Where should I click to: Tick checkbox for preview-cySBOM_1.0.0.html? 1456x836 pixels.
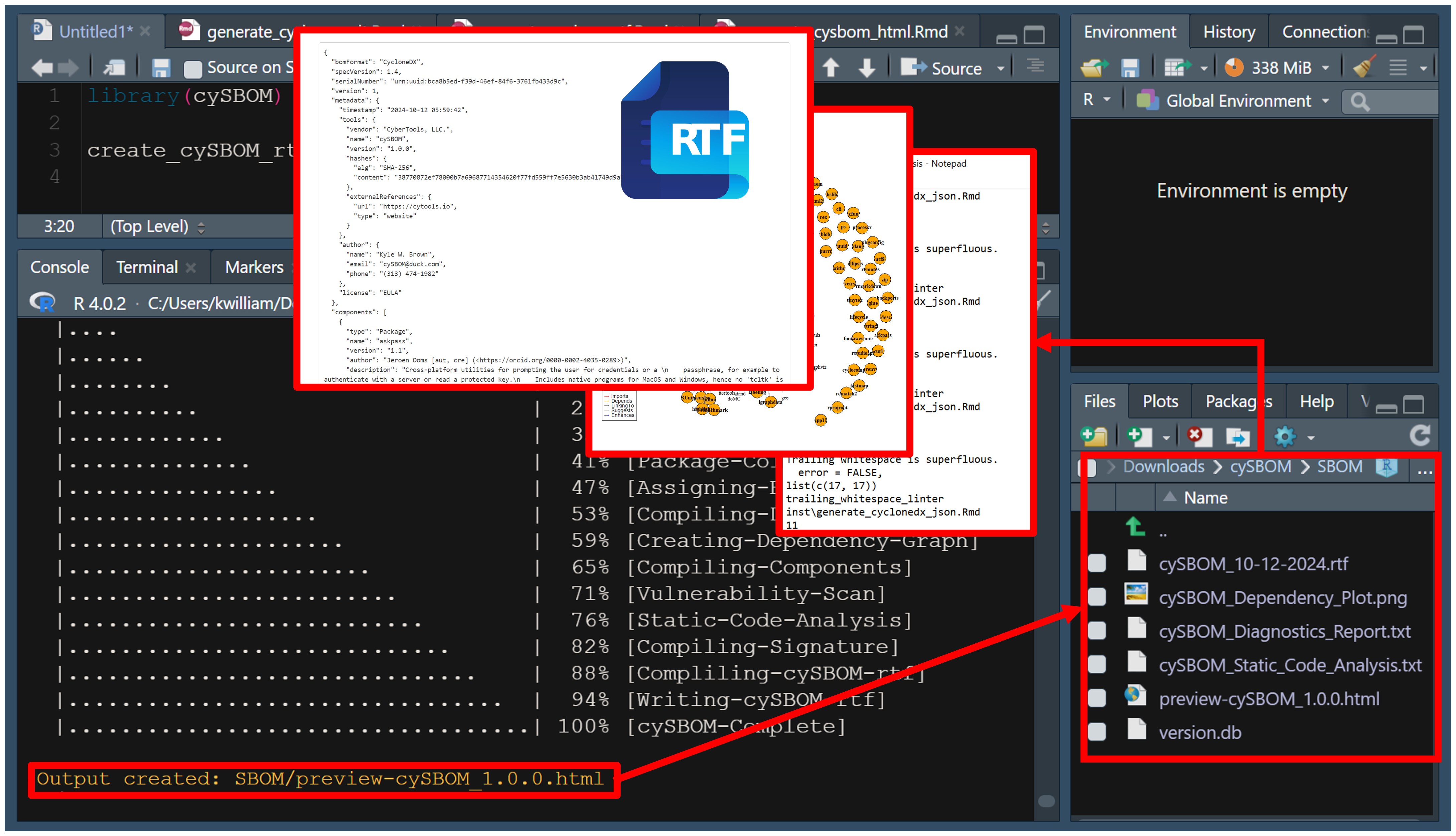[x=1097, y=698]
